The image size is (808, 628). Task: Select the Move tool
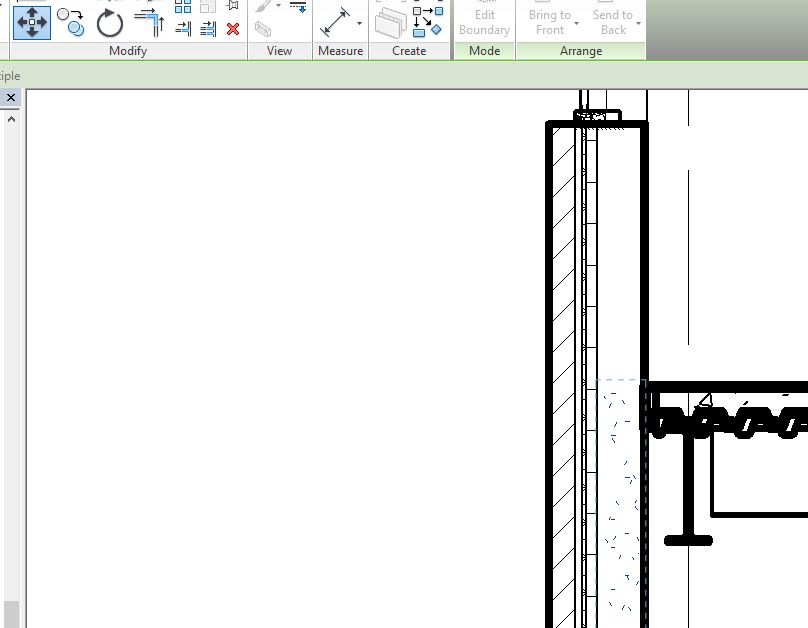point(32,21)
